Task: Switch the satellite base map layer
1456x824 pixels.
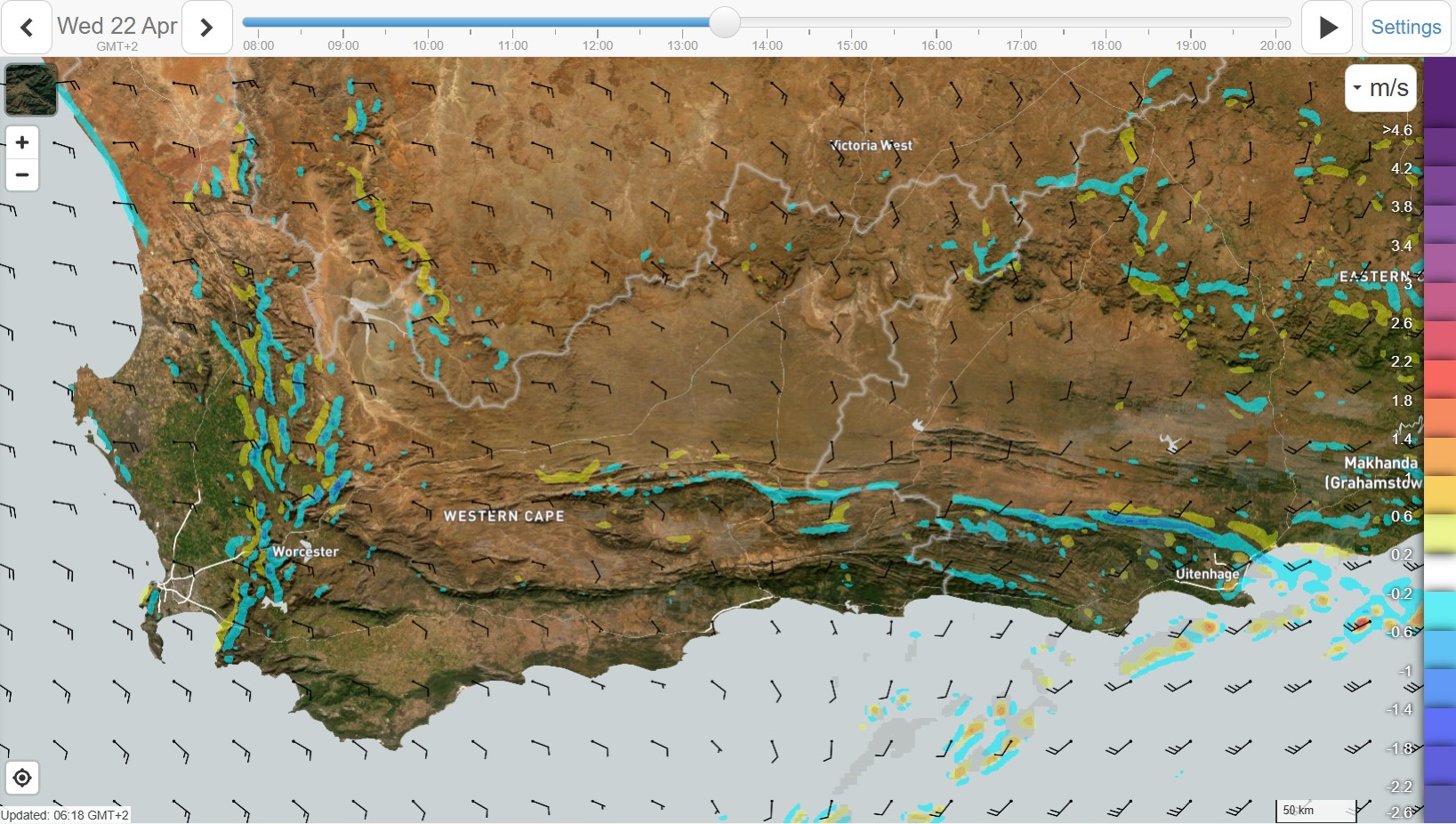Action: click(31, 90)
